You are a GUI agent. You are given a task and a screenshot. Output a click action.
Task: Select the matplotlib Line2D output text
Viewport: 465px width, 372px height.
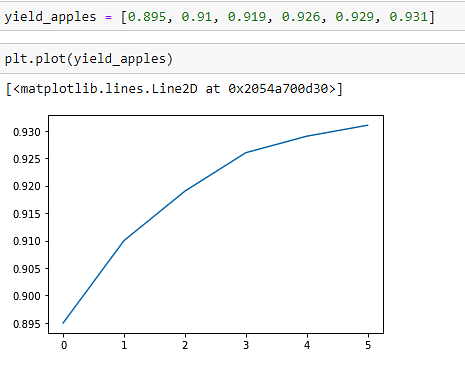coord(174,89)
